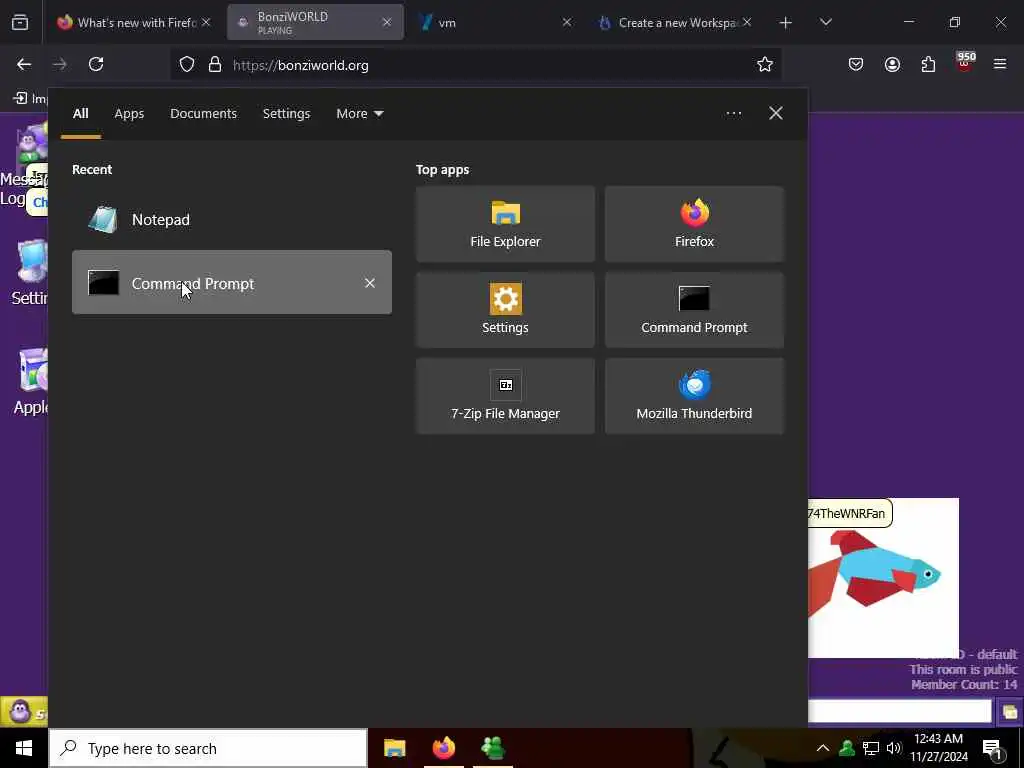
Task: Click Firefox icon in taskbar
Action: pos(443,748)
